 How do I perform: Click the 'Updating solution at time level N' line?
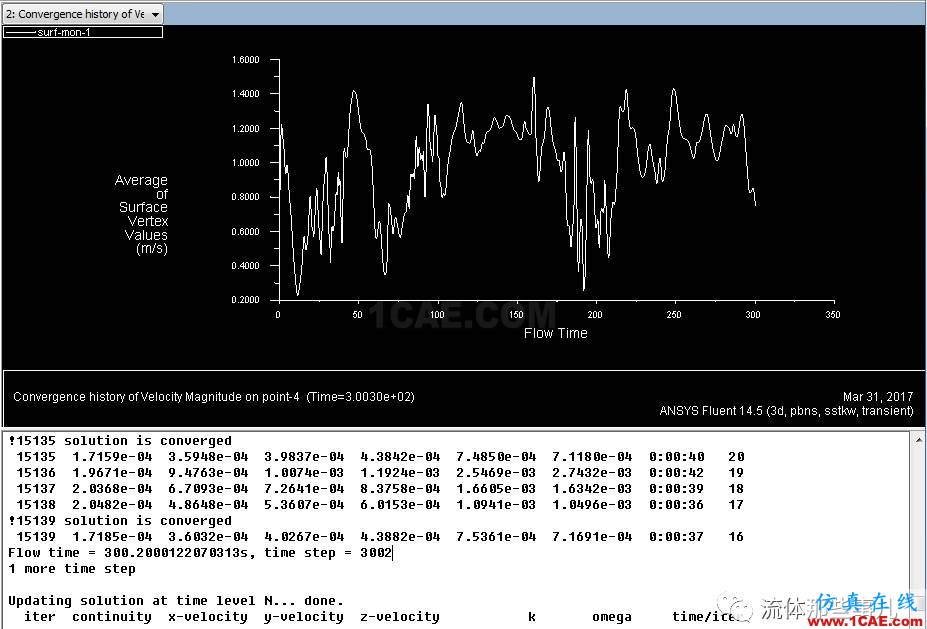(176, 601)
